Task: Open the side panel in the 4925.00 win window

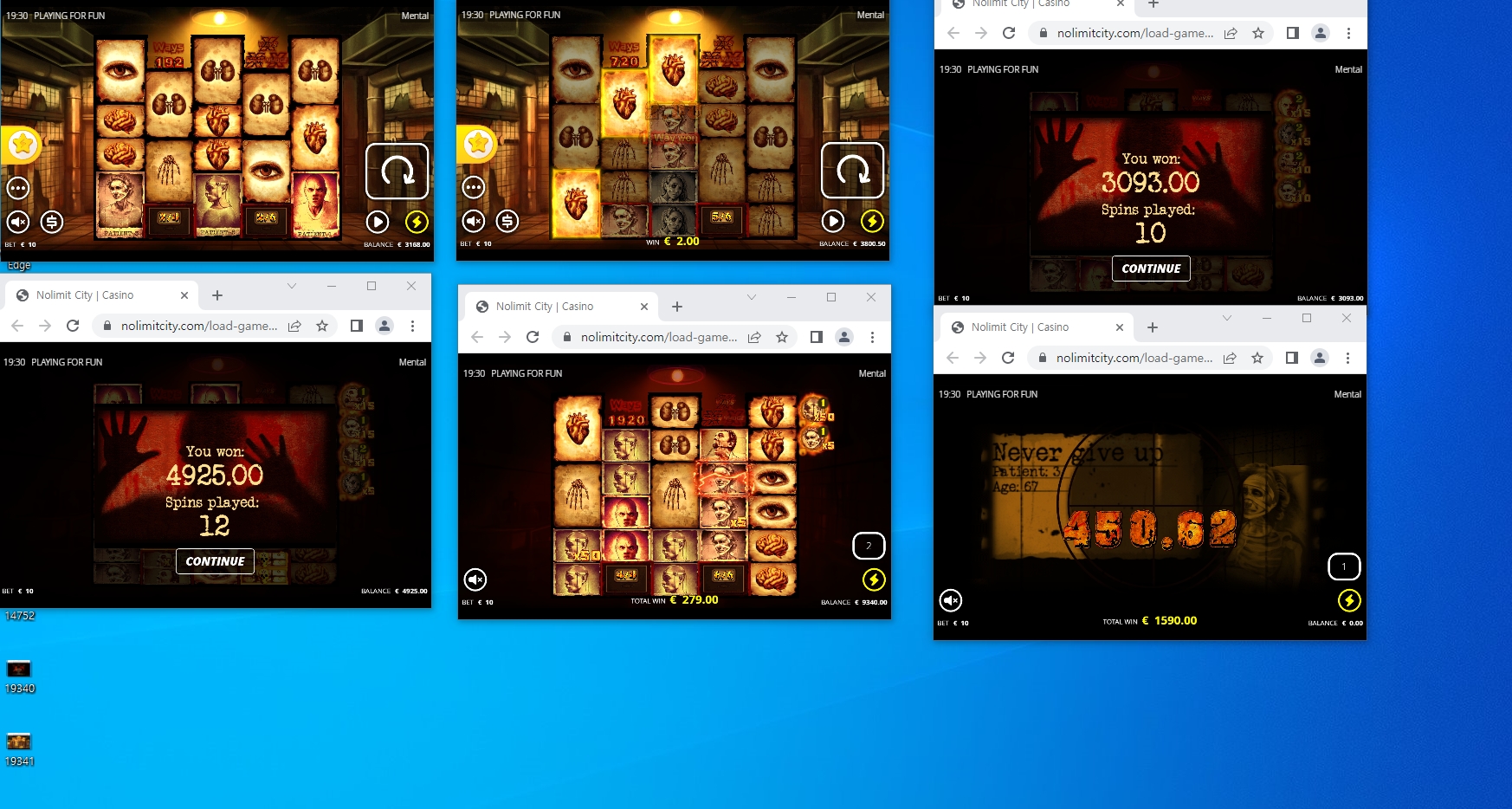Action: coord(357,326)
